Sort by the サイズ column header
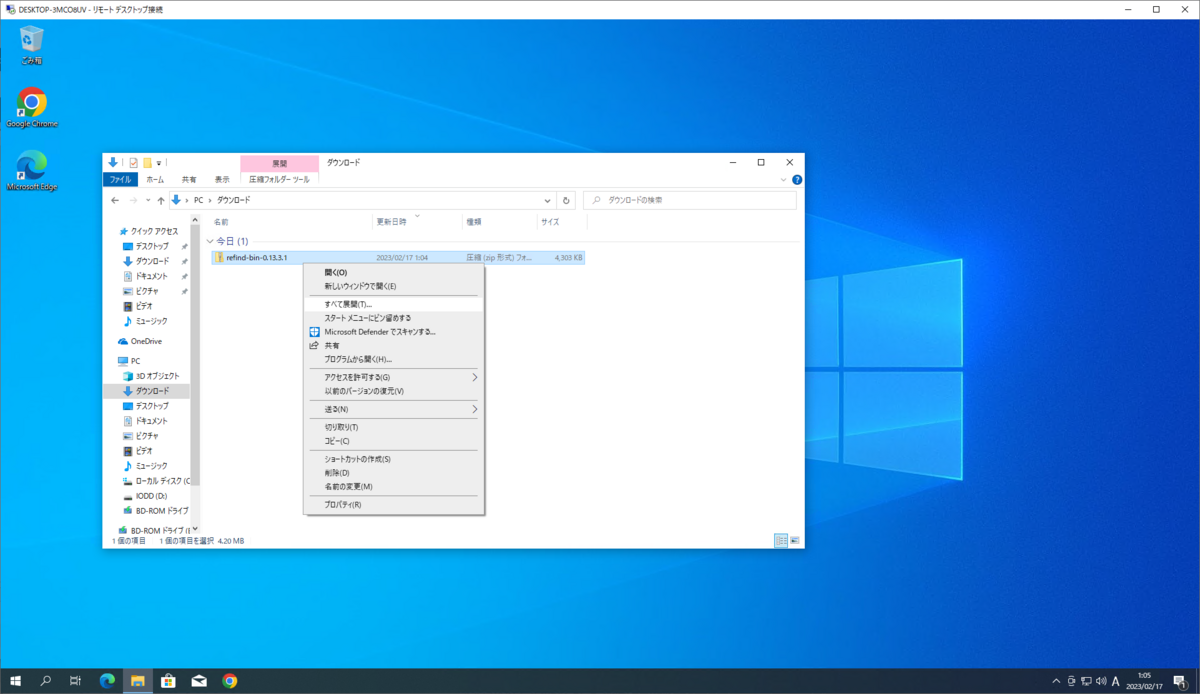 [550, 222]
